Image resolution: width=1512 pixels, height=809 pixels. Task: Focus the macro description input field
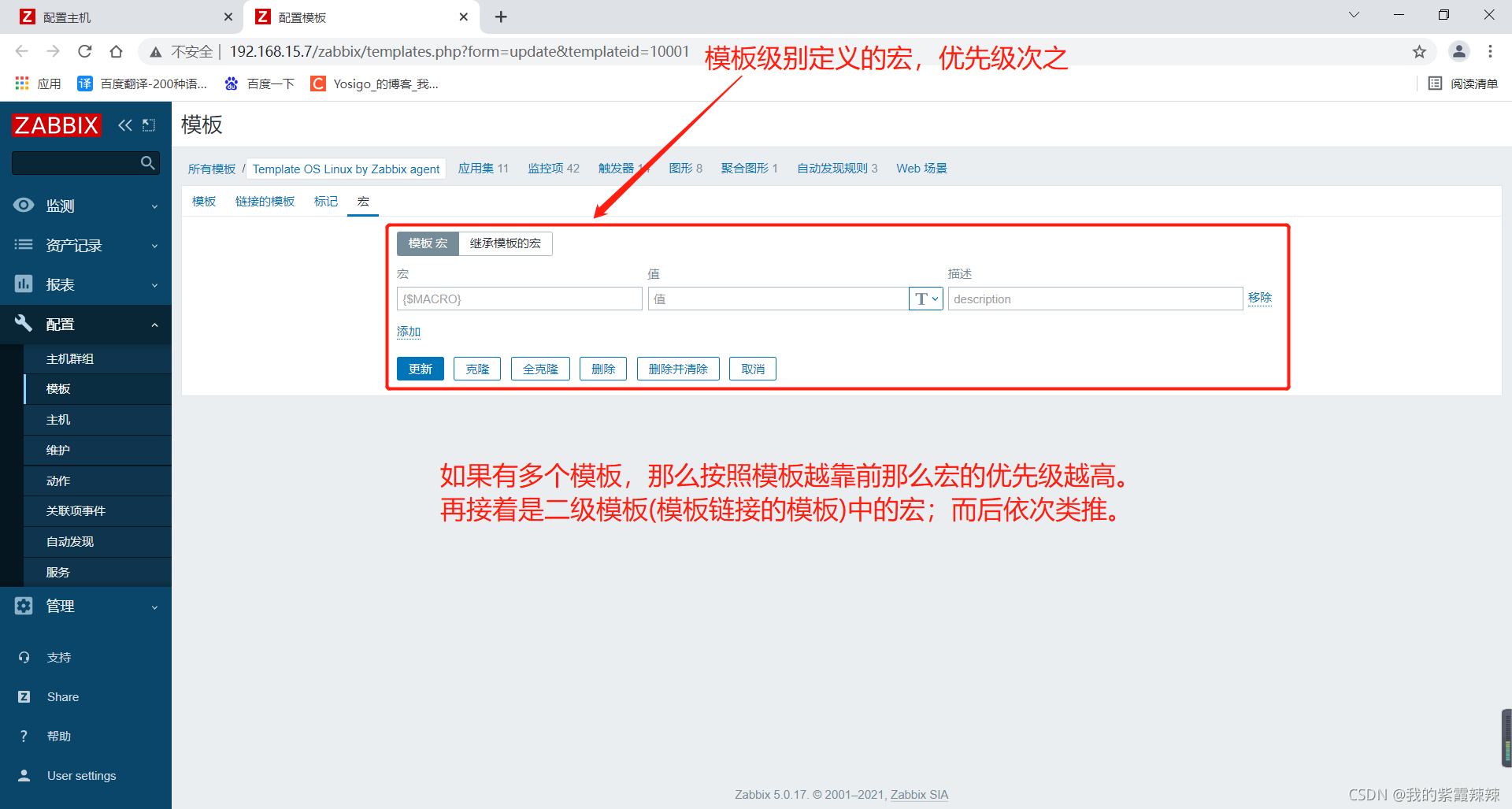[x=1095, y=299]
